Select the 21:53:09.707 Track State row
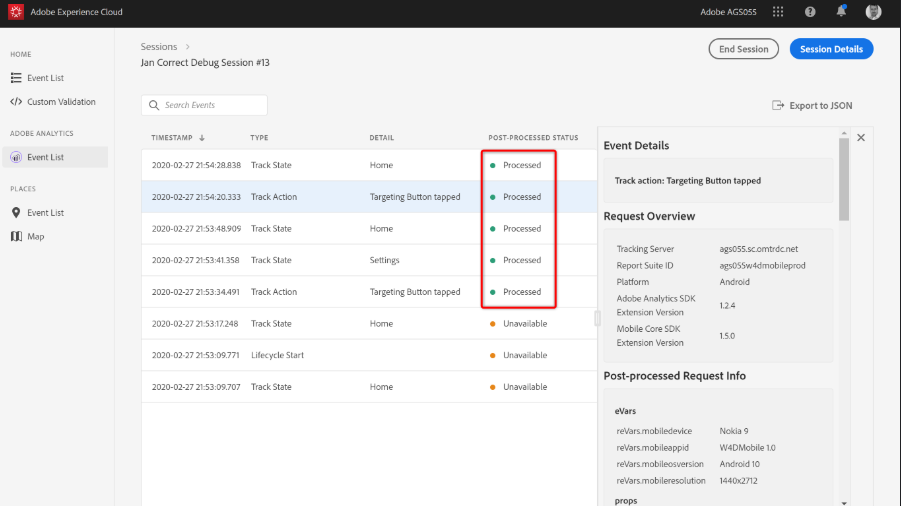Viewport: 901px width, 506px height. tap(369, 387)
